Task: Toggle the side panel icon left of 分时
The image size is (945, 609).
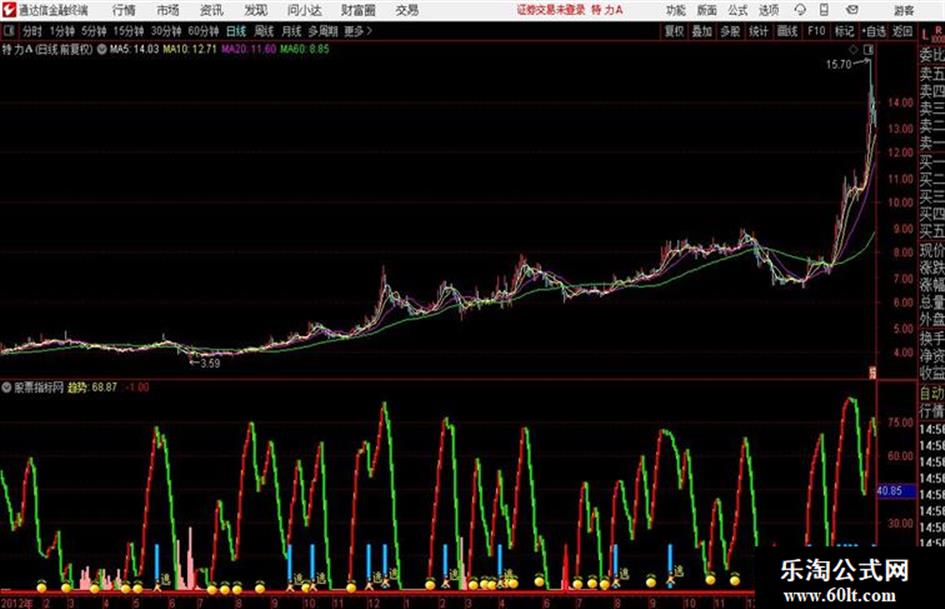Action: coord(9,31)
